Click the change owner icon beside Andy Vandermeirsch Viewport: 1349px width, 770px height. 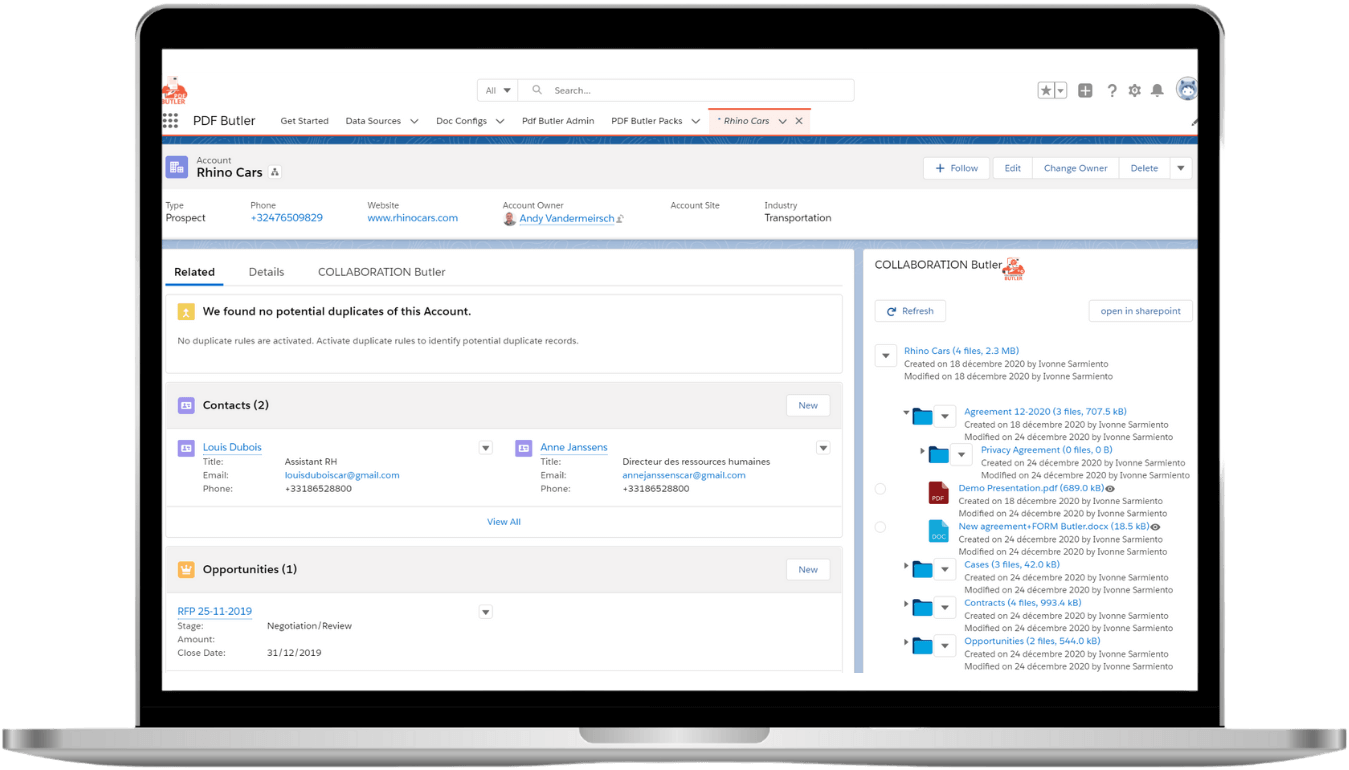point(620,219)
